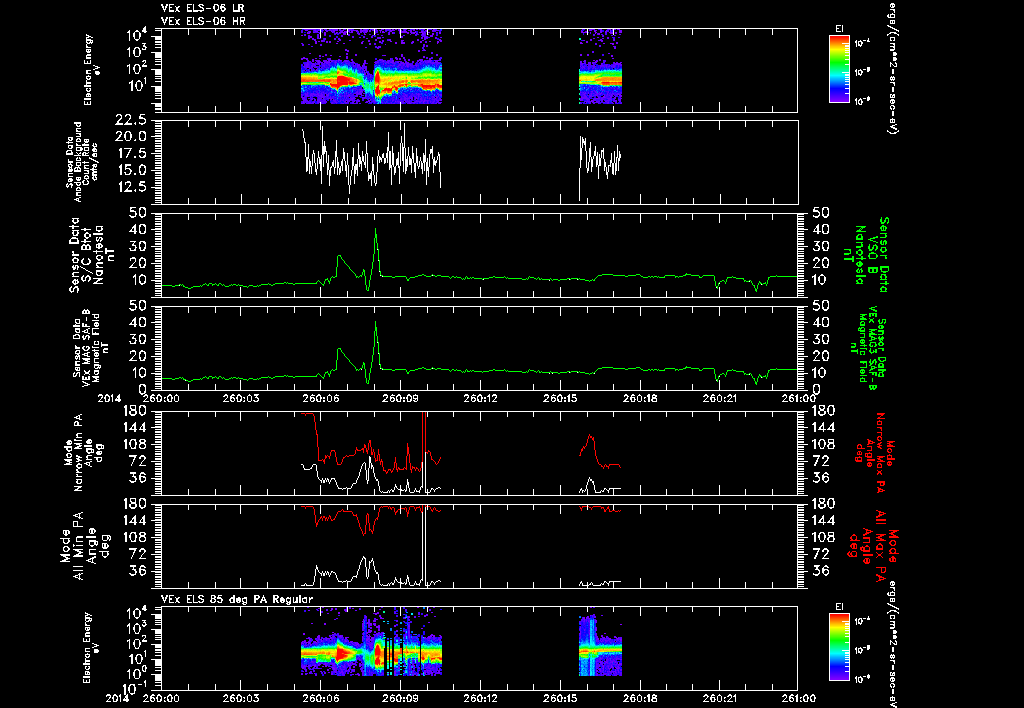Screen dimensions: 1024x708
Task: Select the Anode Background Count Rate axis label
Action: (x=82, y=162)
